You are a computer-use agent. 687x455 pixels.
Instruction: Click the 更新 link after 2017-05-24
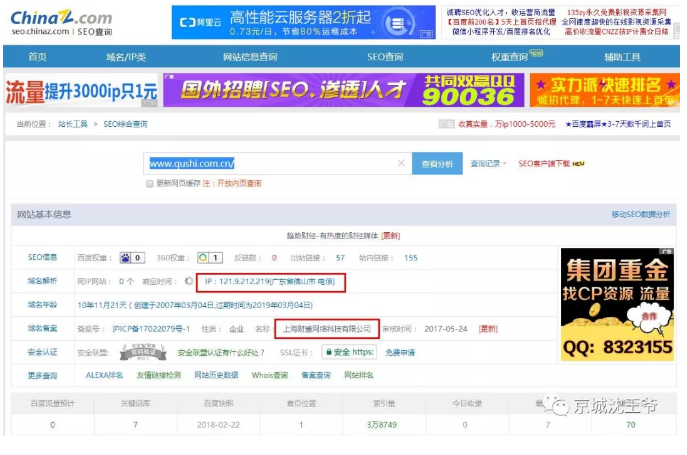488,329
